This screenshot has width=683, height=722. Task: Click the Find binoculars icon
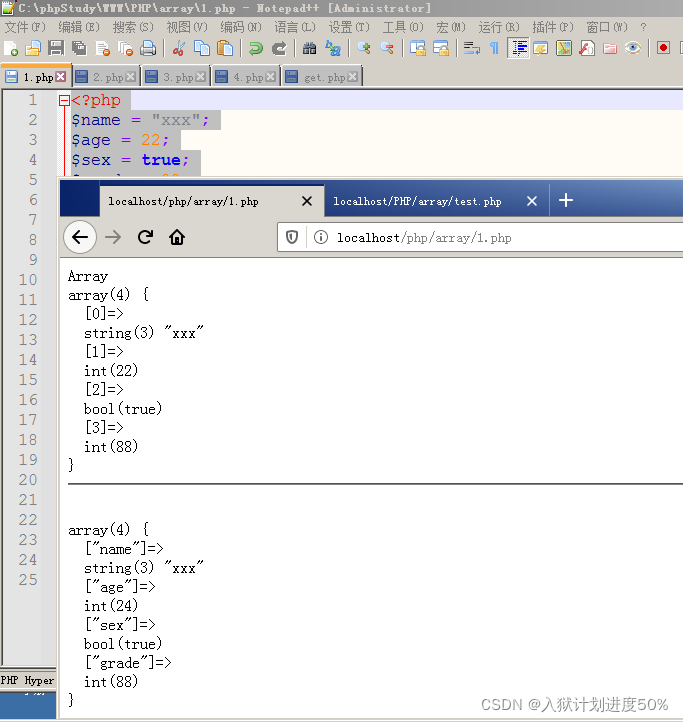pyautogui.click(x=309, y=48)
